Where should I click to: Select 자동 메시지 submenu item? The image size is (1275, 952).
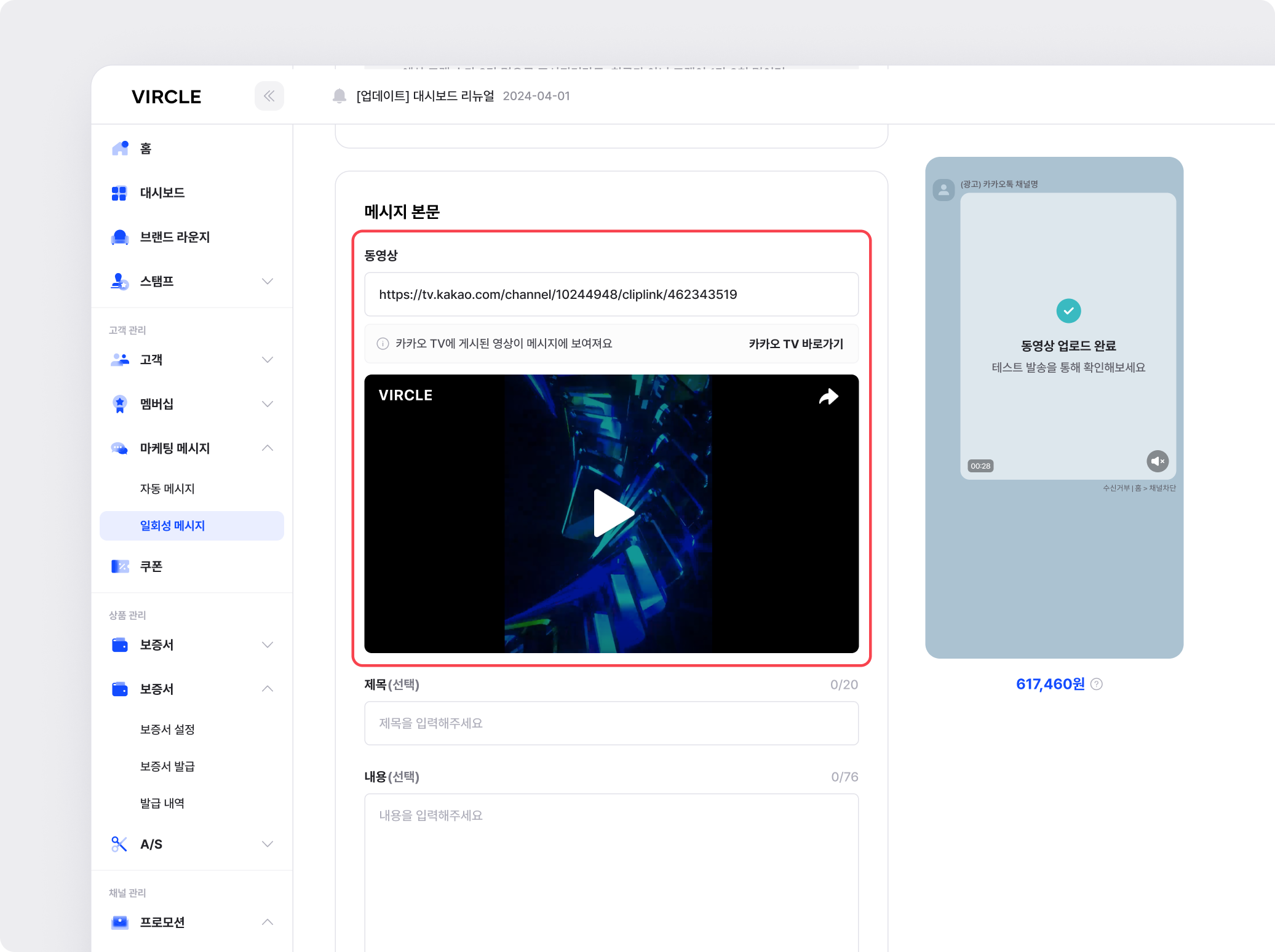(167, 489)
